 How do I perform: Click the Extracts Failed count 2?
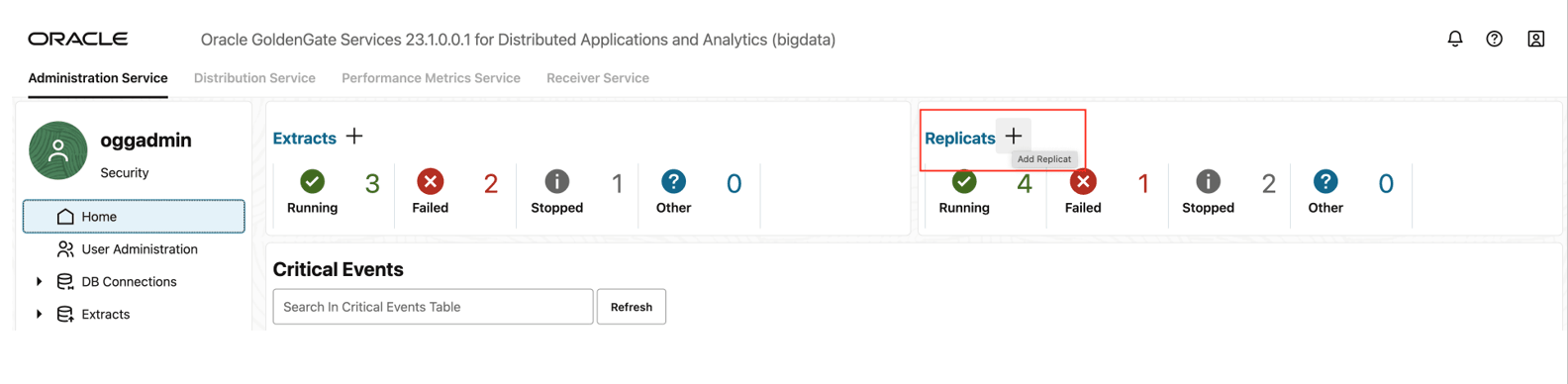[x=490, y=184]
